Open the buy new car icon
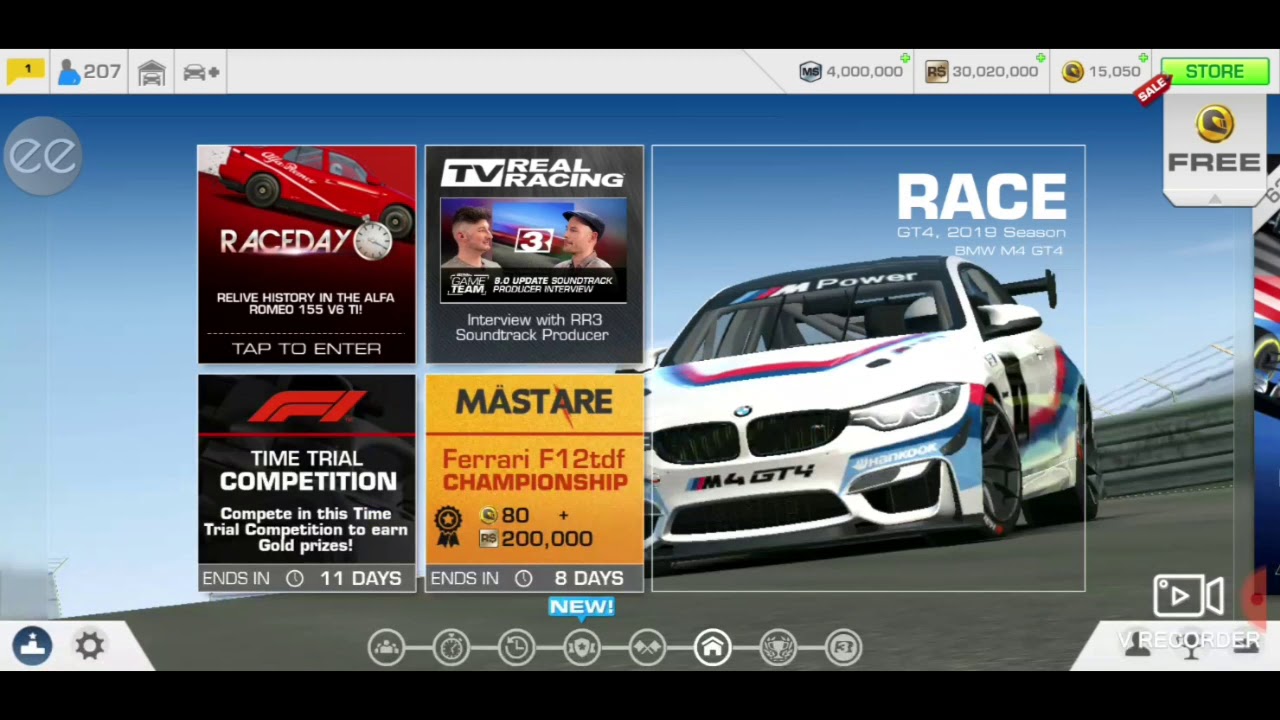This screenshot has height=720, width=1280. 201,72
